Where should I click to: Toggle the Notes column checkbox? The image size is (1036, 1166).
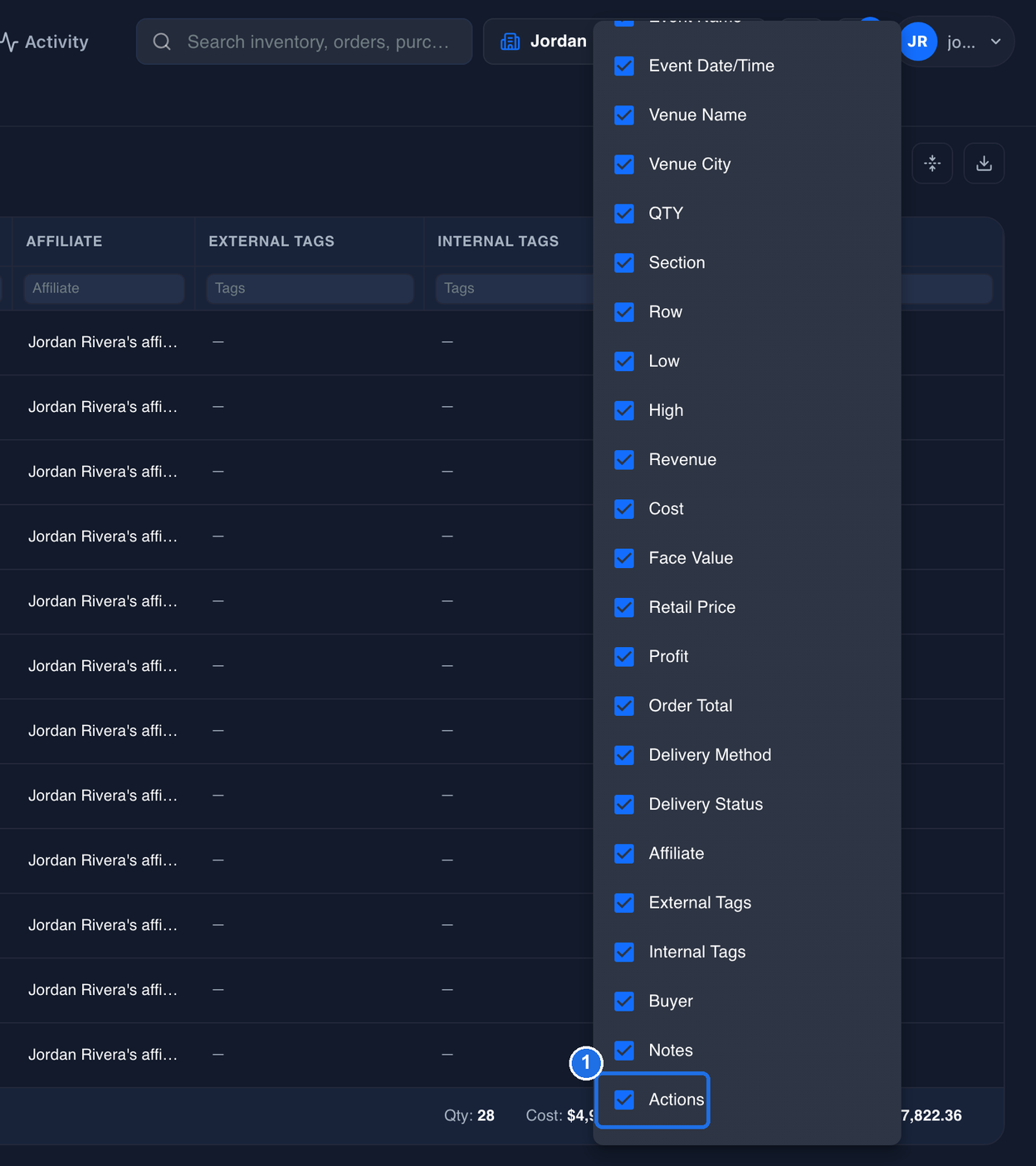(624, 1051)
